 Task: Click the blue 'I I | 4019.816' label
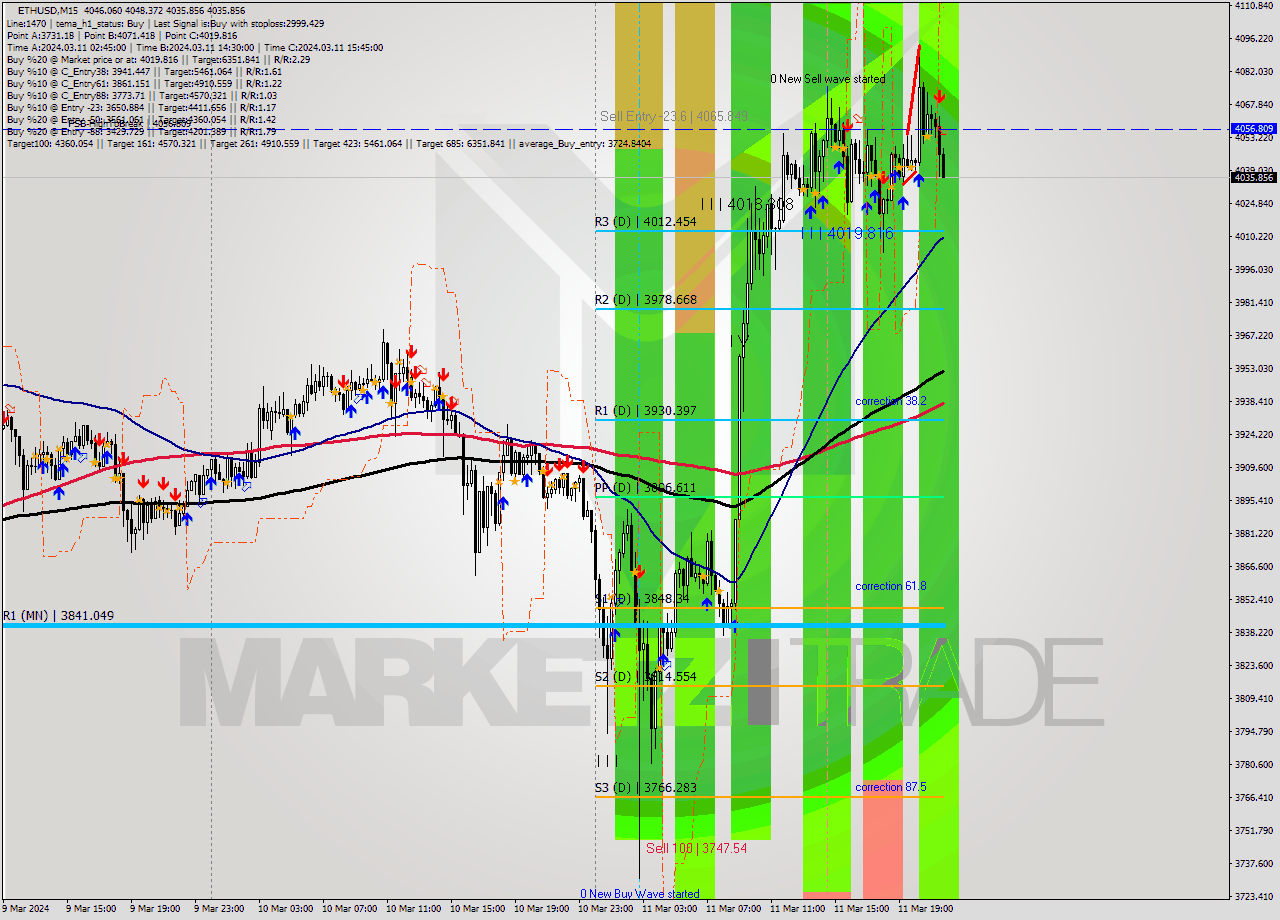tap(847, 233)
